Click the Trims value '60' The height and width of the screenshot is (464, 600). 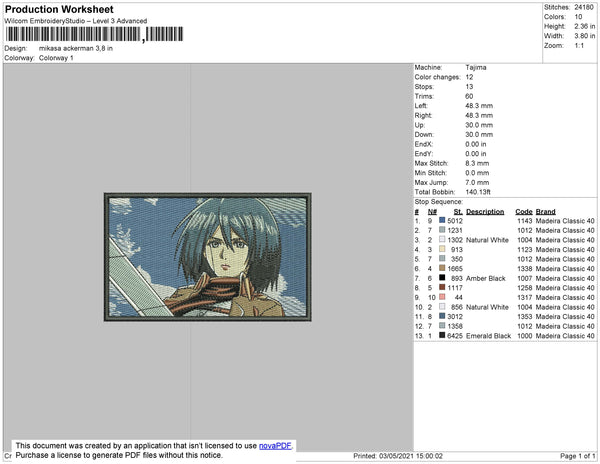tap(470, 96)
